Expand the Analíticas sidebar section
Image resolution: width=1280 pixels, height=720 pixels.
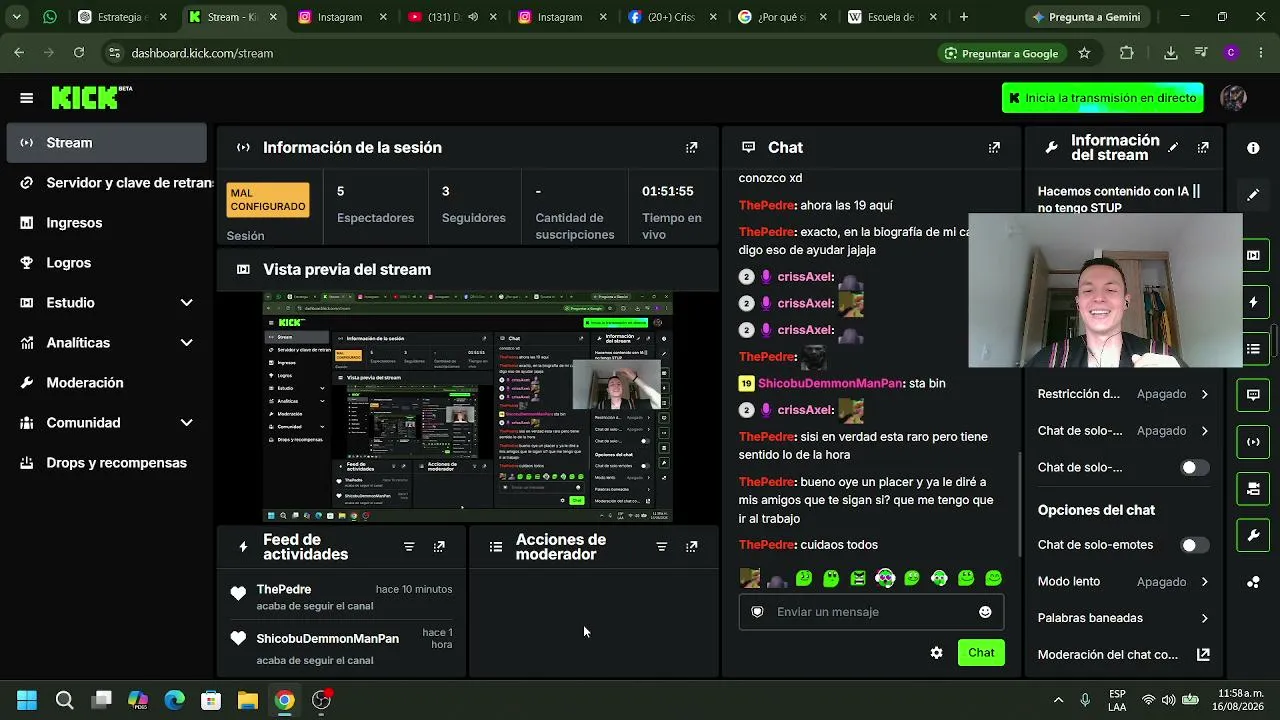(106, 343)
